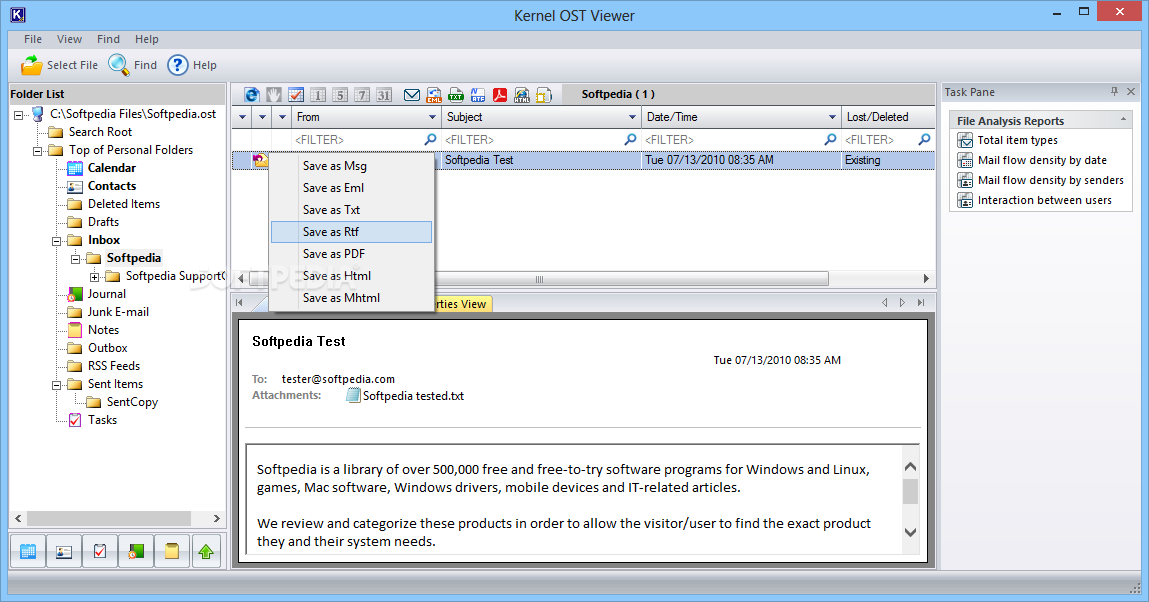
Task: Open Total item types report
Action: 1017,141
